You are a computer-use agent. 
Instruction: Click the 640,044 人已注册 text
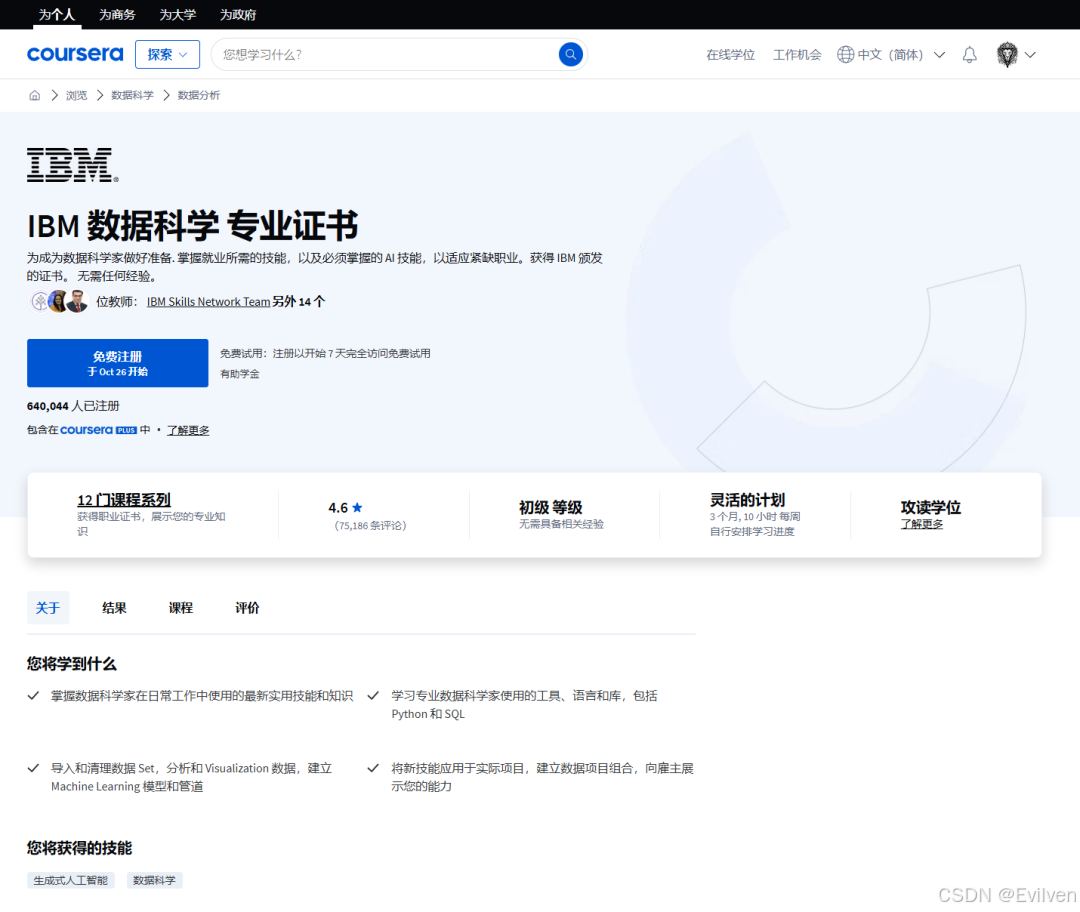point(73,406)
